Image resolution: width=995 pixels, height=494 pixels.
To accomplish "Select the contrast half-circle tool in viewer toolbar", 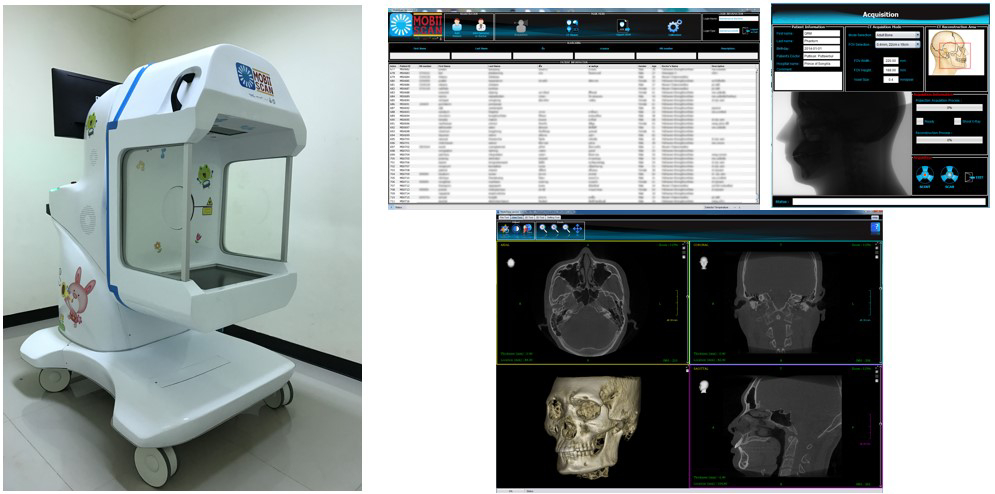I will [x=517, y=228].
